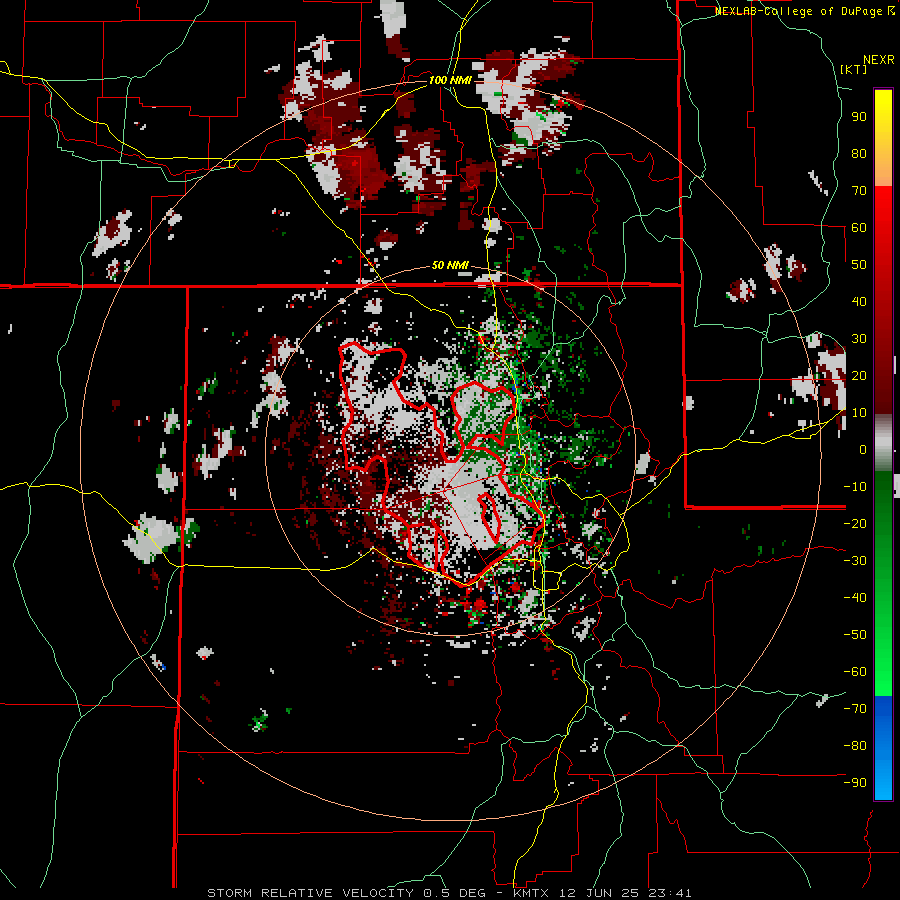Click the 0 value on velocity legend

pyautogui.click(x=863, y=449)
